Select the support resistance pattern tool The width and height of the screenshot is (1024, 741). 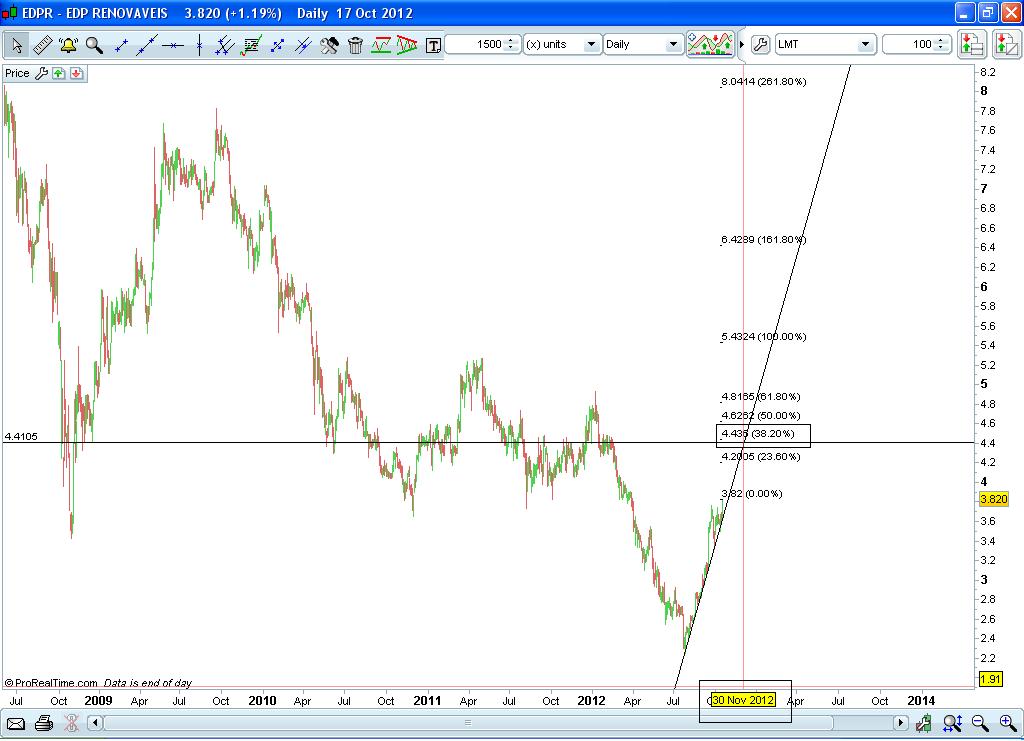[x=381, y=45]
